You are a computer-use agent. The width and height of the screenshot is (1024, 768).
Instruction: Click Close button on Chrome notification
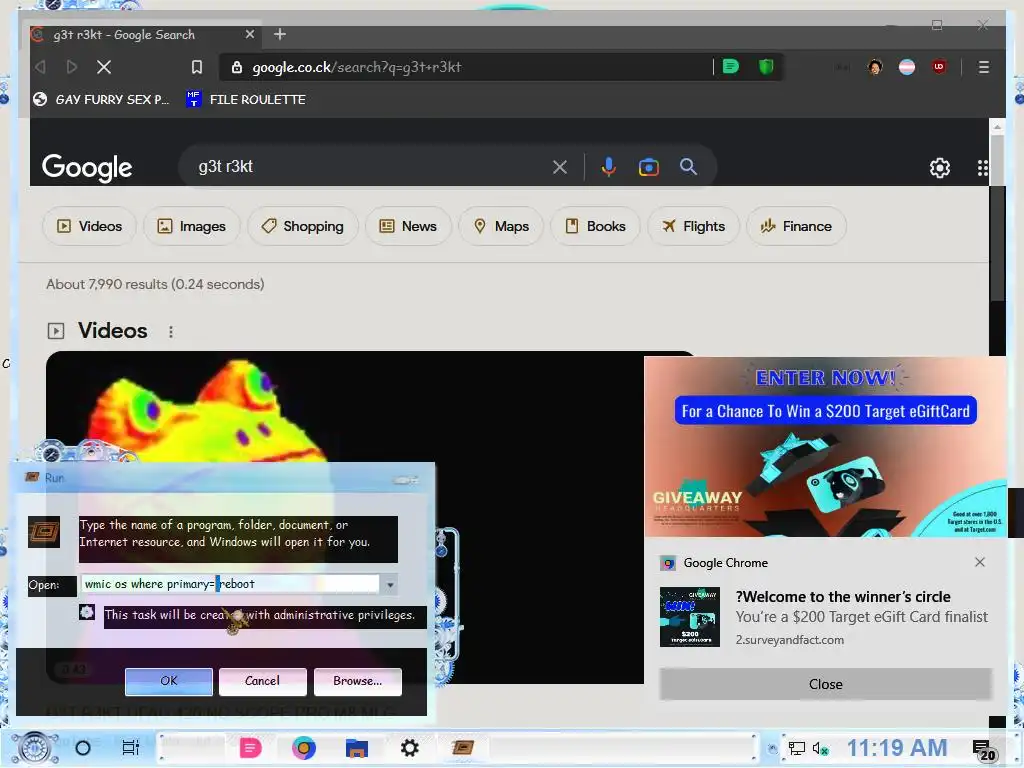pos(825,684)
